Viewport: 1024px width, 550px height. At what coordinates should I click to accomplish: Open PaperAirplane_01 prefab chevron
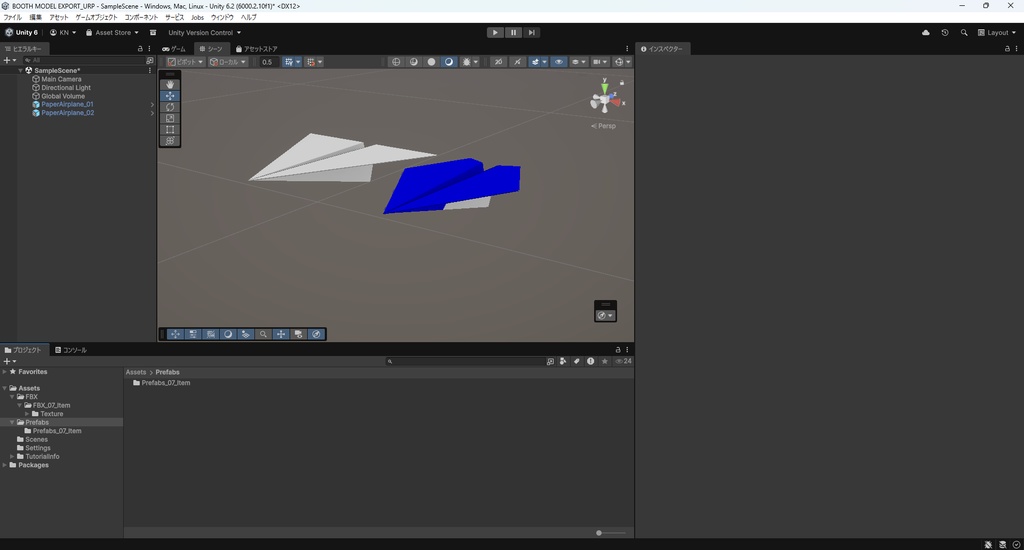pos(152,105)
